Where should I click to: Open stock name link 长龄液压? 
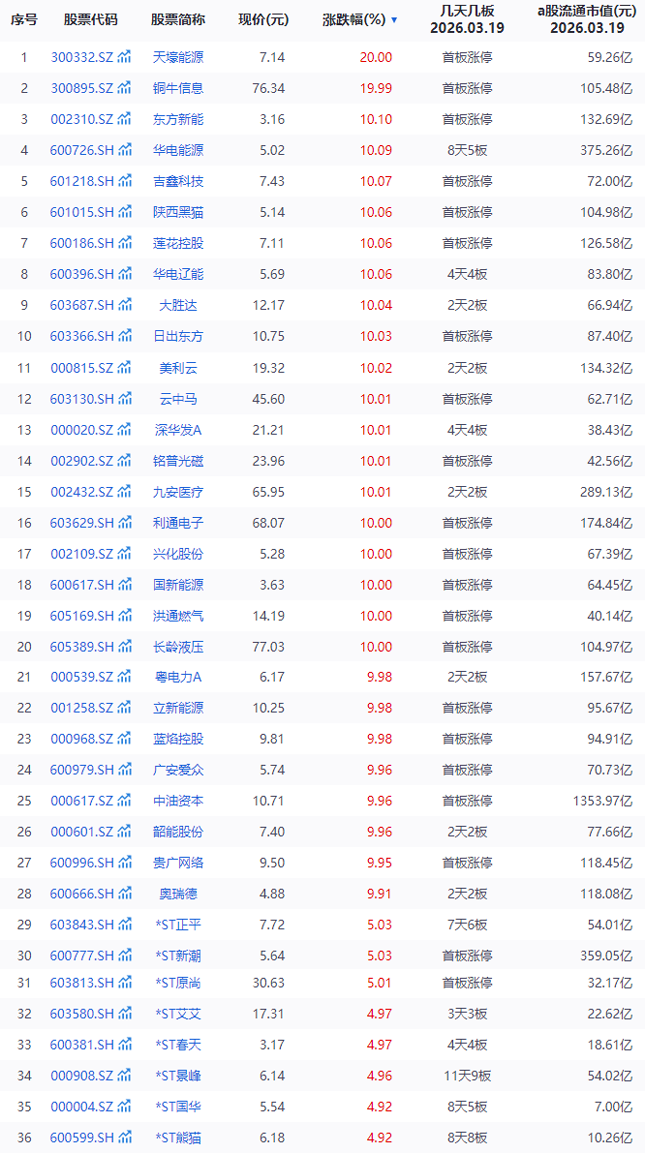tap(178, 646)
